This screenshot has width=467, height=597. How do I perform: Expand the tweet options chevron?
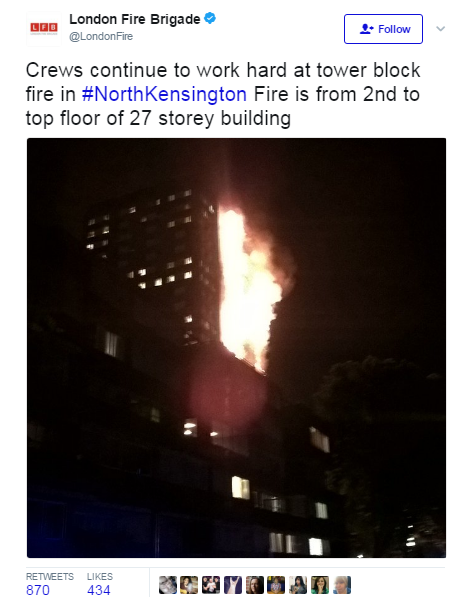point(440,29)
